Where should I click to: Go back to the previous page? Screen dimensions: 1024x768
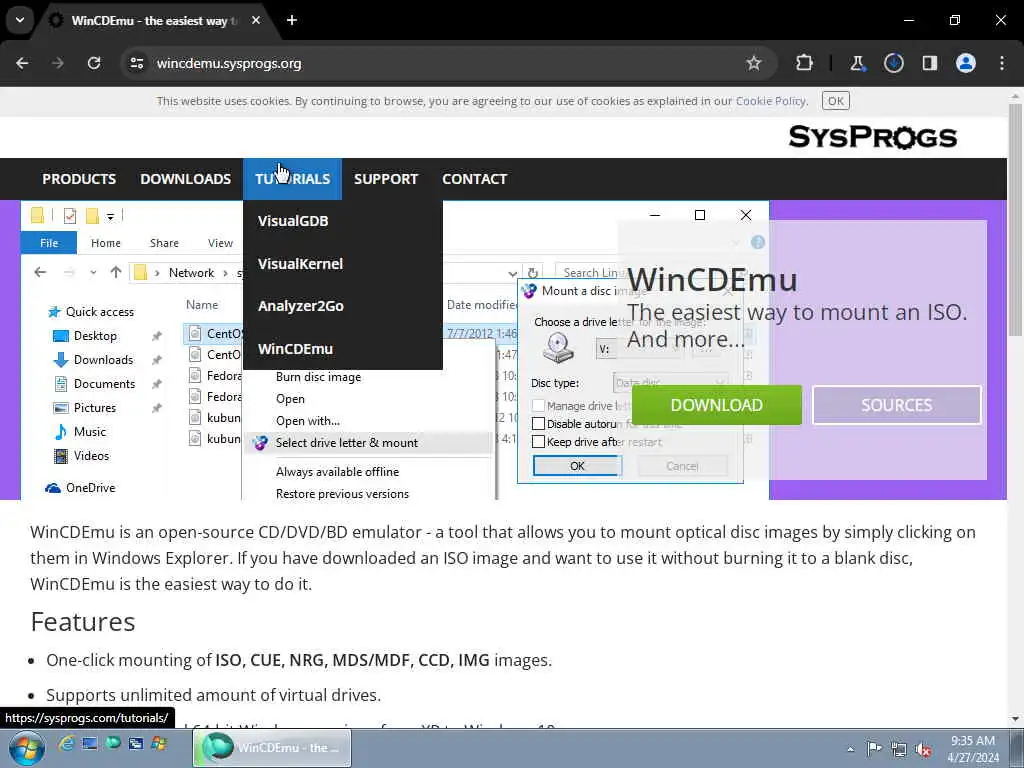pyautogui.click(x=22, y=63)
